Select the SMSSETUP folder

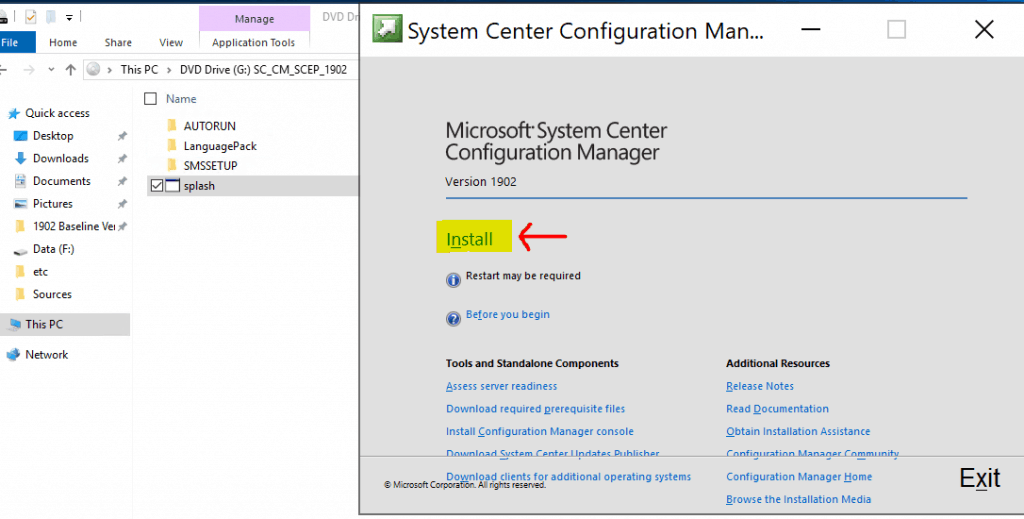[210, 166]
